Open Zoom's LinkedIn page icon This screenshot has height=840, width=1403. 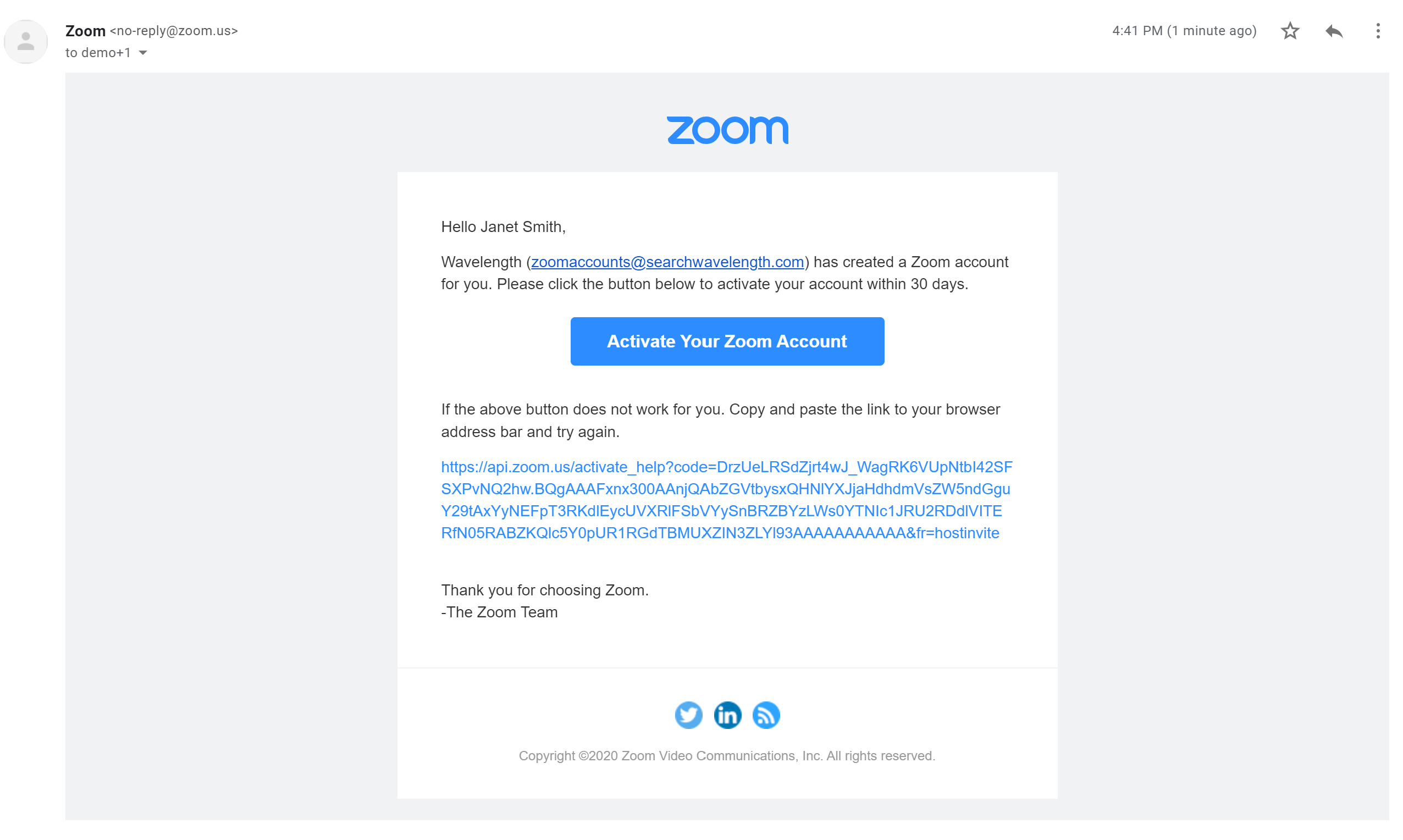727,715
